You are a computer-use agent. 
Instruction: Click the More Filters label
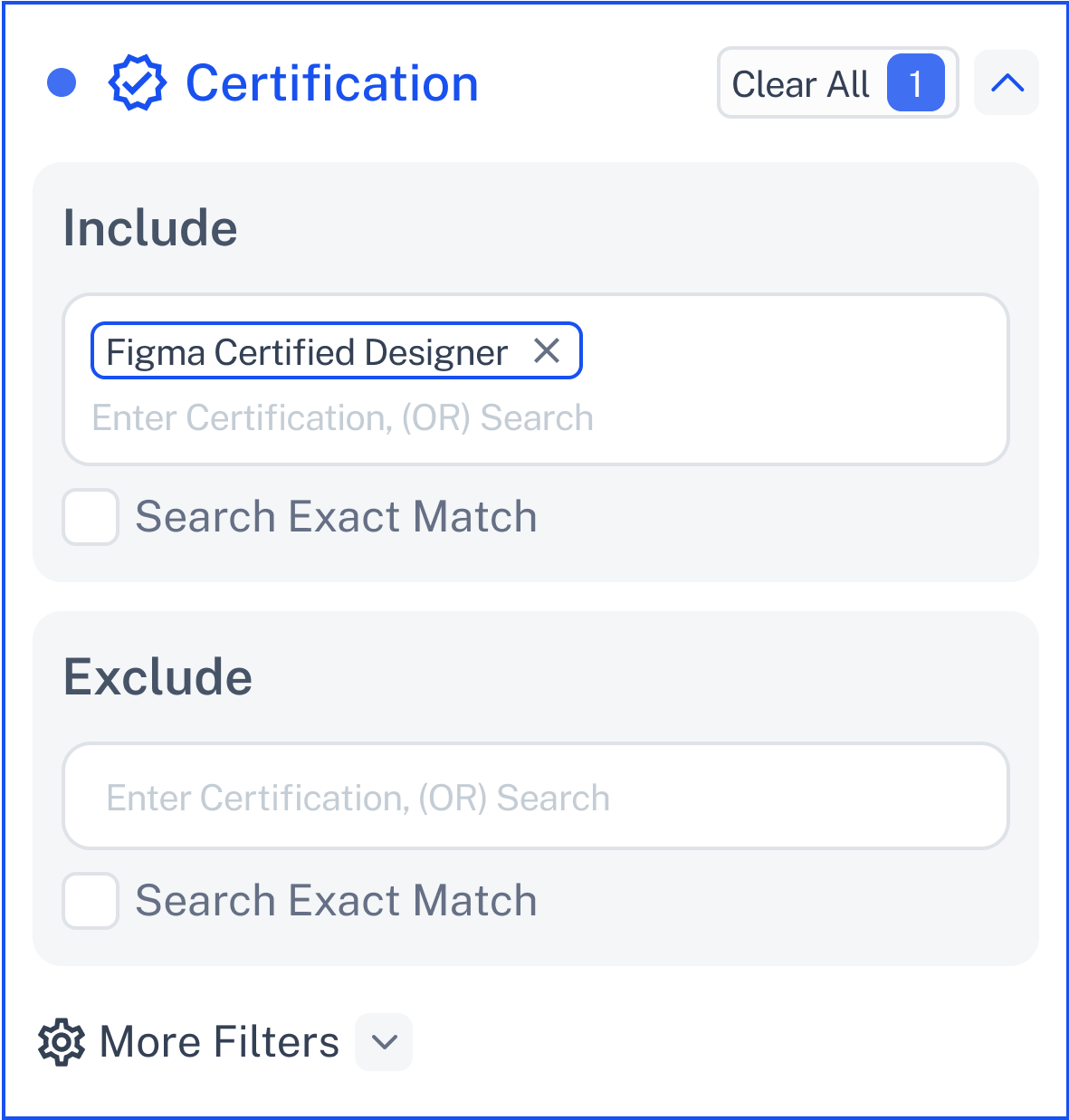click(x=219, y=1042)
